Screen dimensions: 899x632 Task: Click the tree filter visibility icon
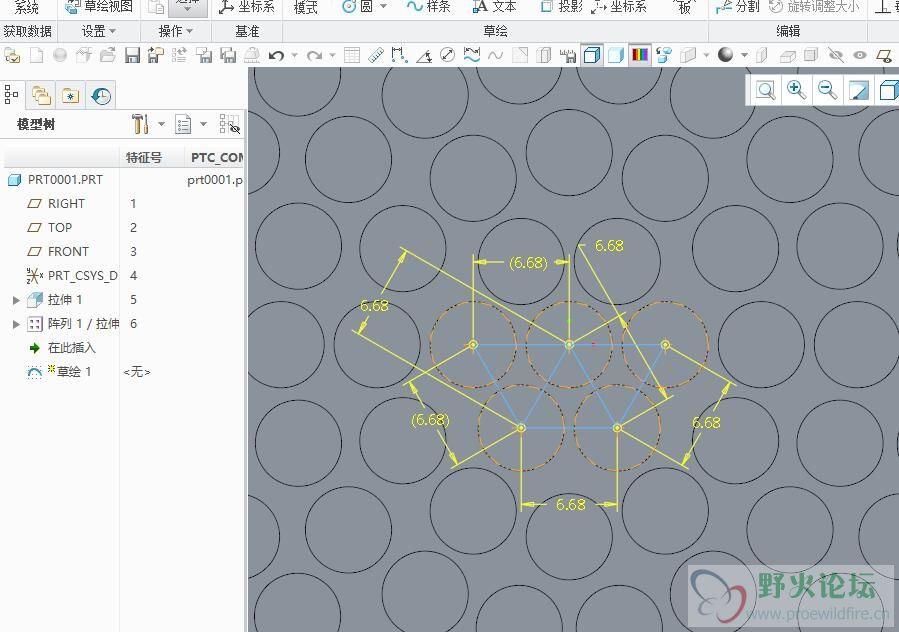click(x=229, y=124)
